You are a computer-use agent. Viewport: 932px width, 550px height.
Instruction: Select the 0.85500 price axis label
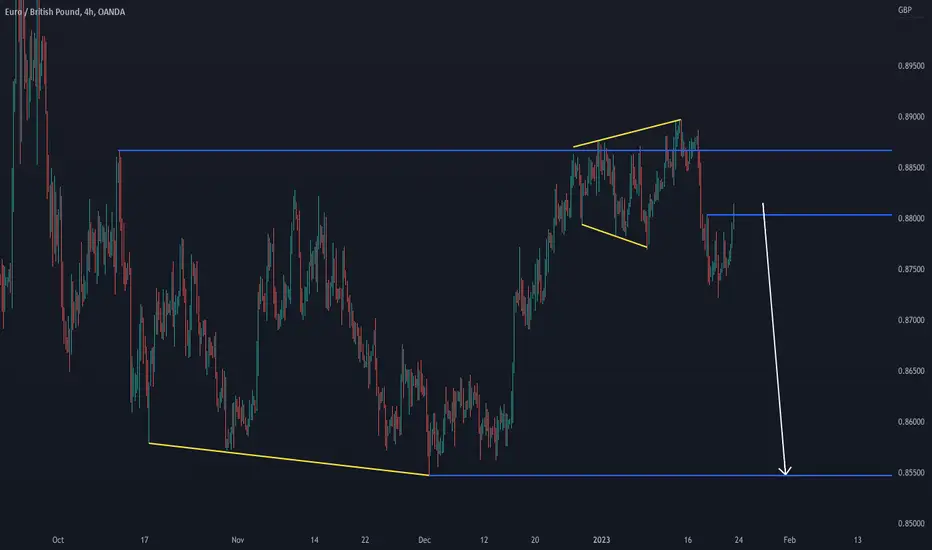click(911, 473)
